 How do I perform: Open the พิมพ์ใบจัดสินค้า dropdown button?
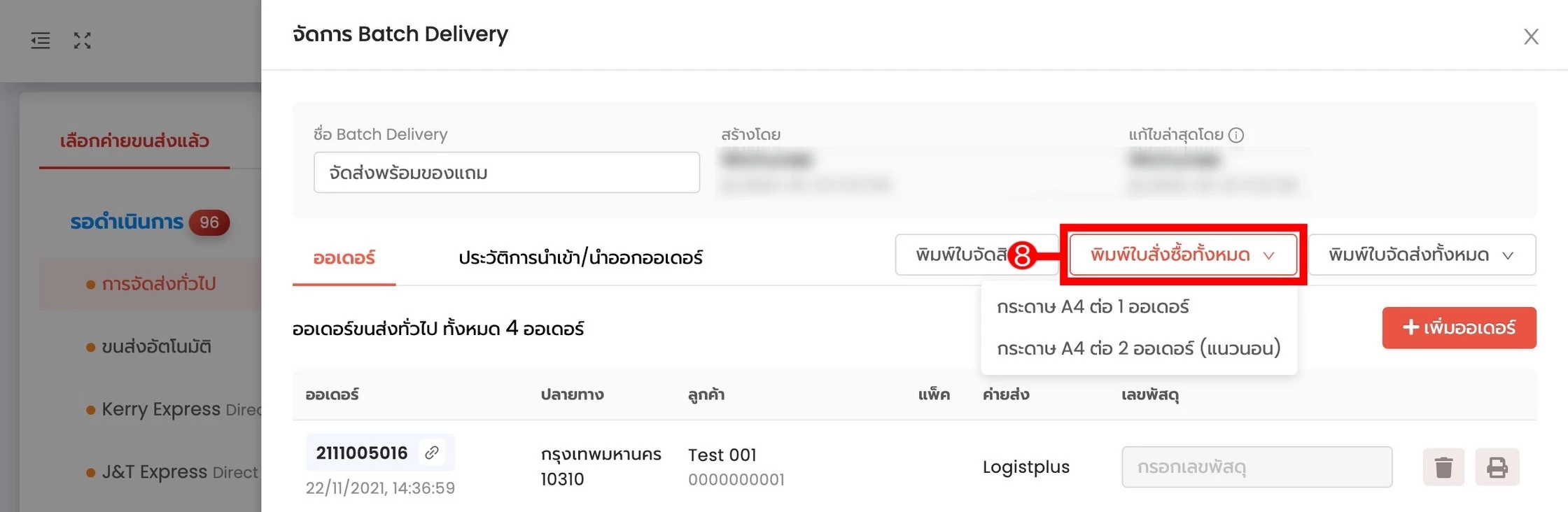962,255
